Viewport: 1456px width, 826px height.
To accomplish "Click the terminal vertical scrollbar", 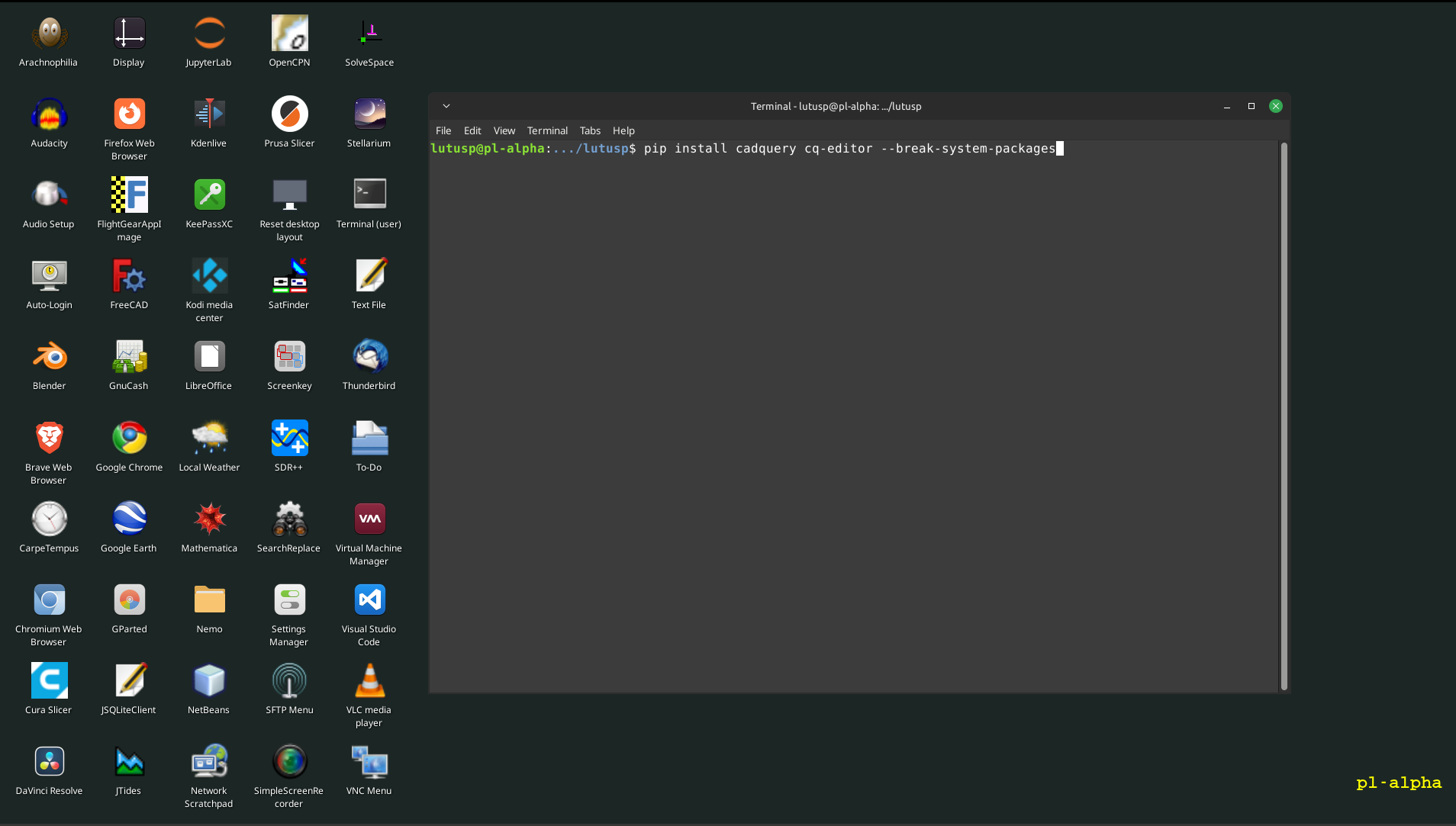I will tap(1284, 416).
